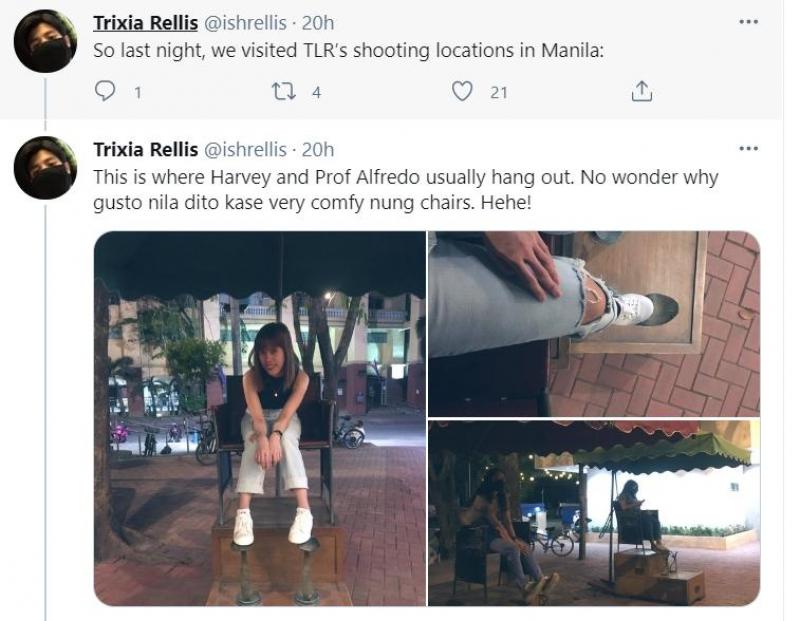
Task: Open Trixia Rellis avatar on second tweet
Action: [46, 168]
